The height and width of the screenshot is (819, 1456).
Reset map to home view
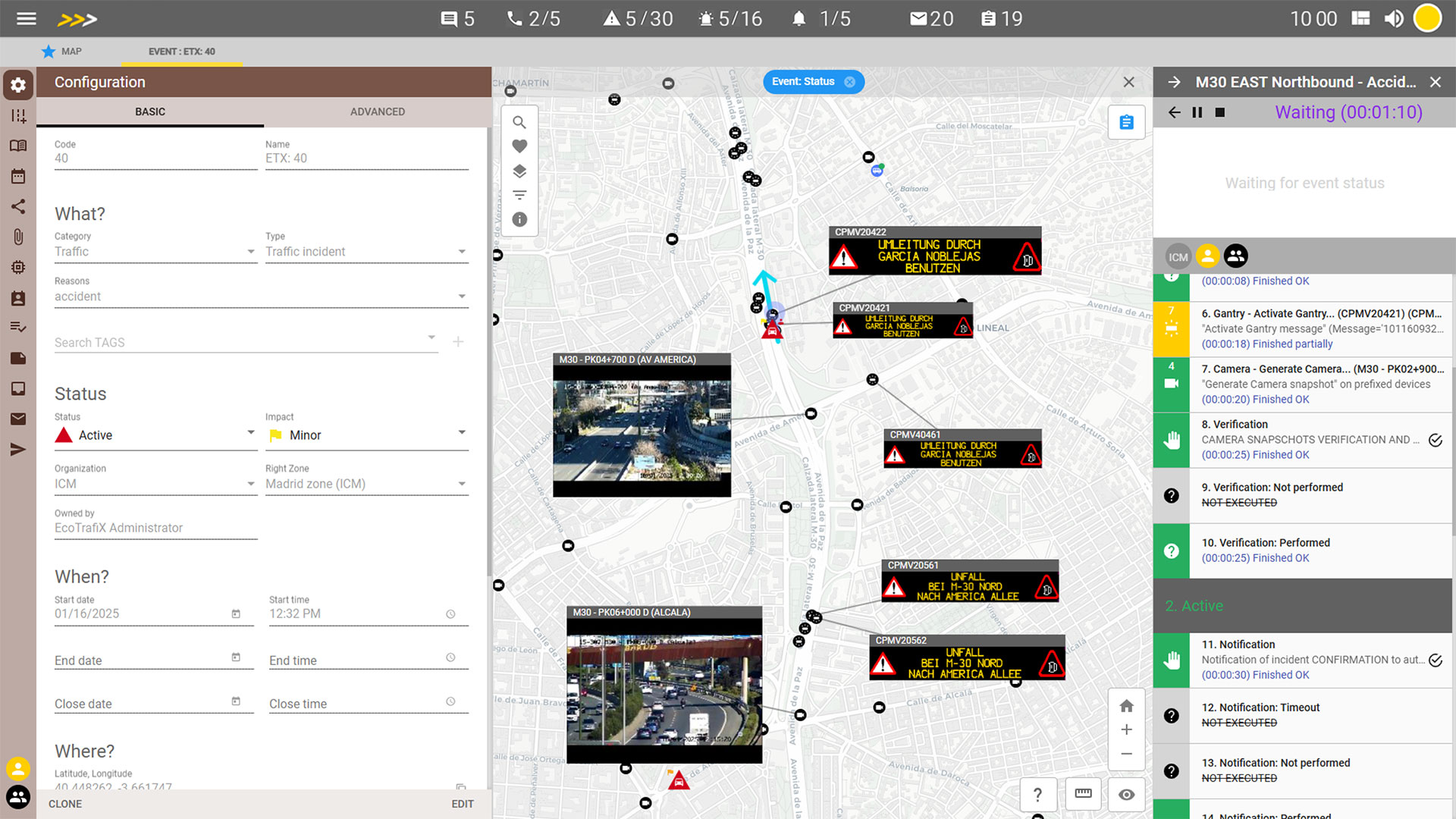1126,706
